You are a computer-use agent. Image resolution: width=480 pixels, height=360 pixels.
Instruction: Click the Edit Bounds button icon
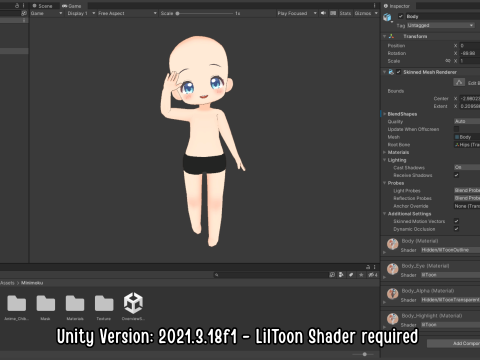(459, 82)
